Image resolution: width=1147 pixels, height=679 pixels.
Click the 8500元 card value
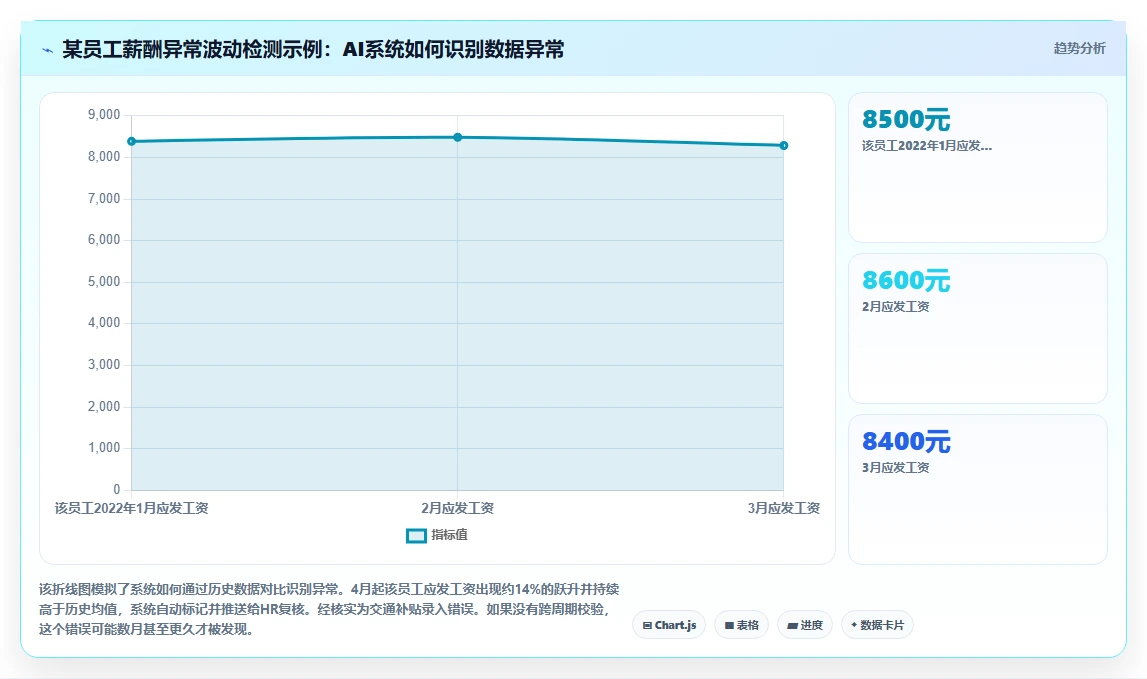coord(906,119)
